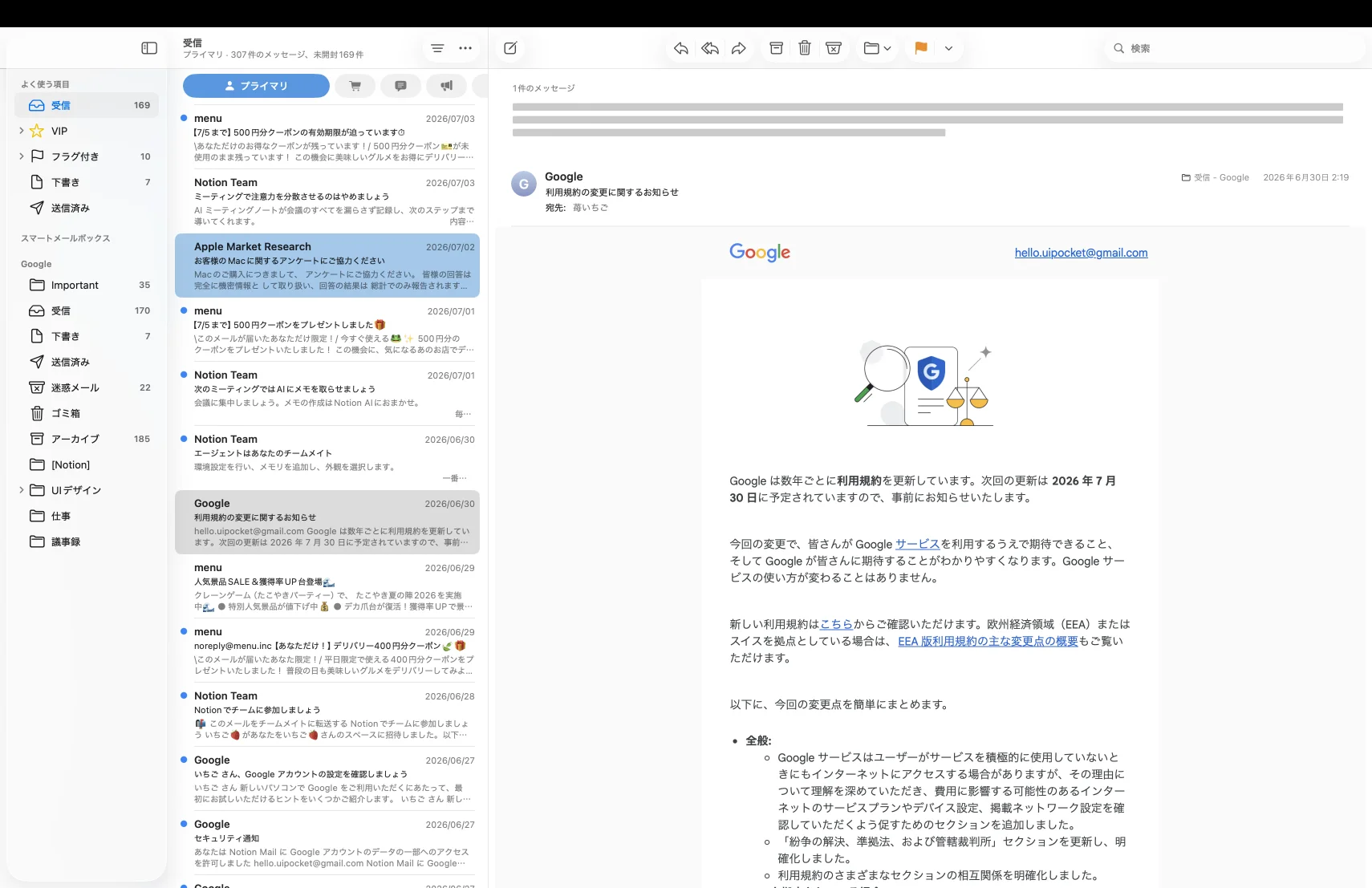Screen dimensions: 1372x888
Task: Toggle the sidebar visibility button
Action: pos(149,48)
